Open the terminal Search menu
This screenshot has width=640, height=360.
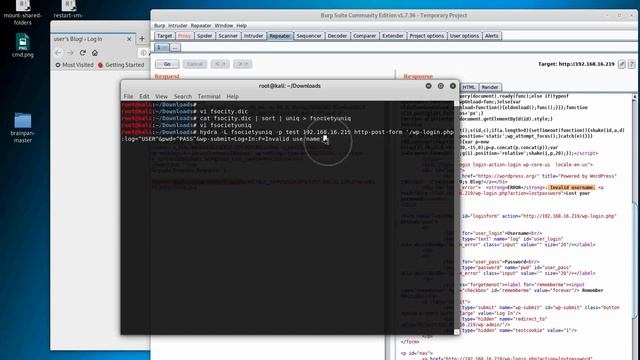pos(182,96)
